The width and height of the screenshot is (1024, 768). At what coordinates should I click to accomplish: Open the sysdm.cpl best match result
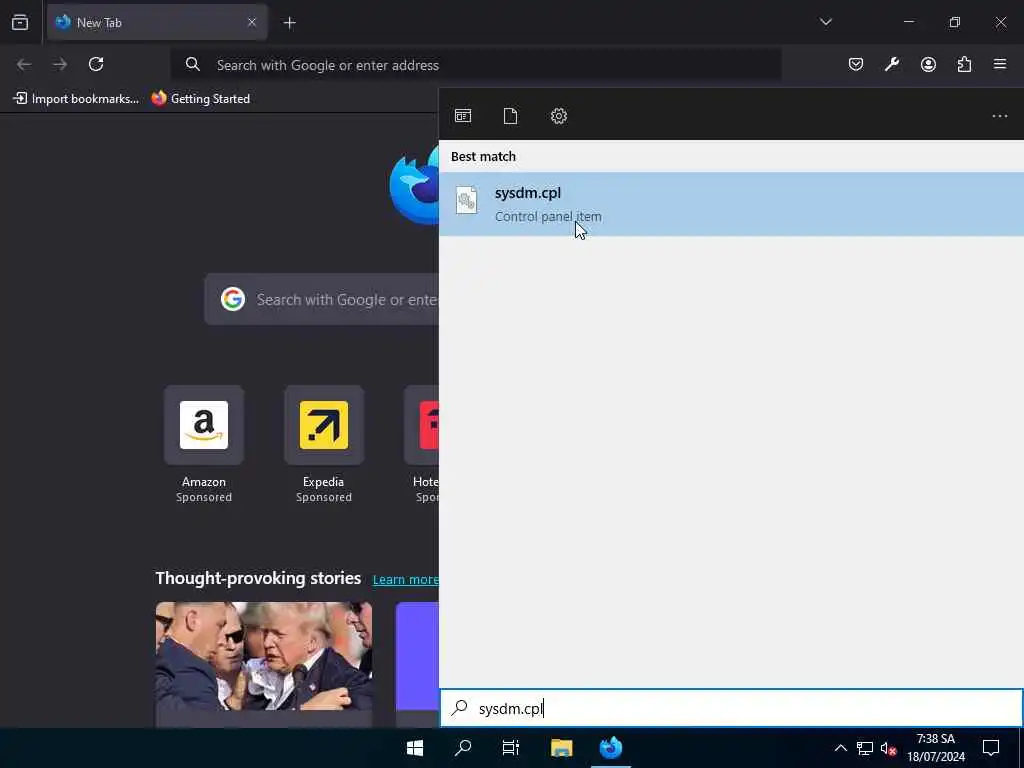pos(731,204)
